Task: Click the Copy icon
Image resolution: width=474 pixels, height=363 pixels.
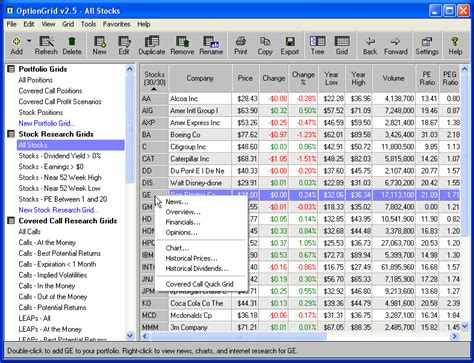Action: click(x=265, y=41)
